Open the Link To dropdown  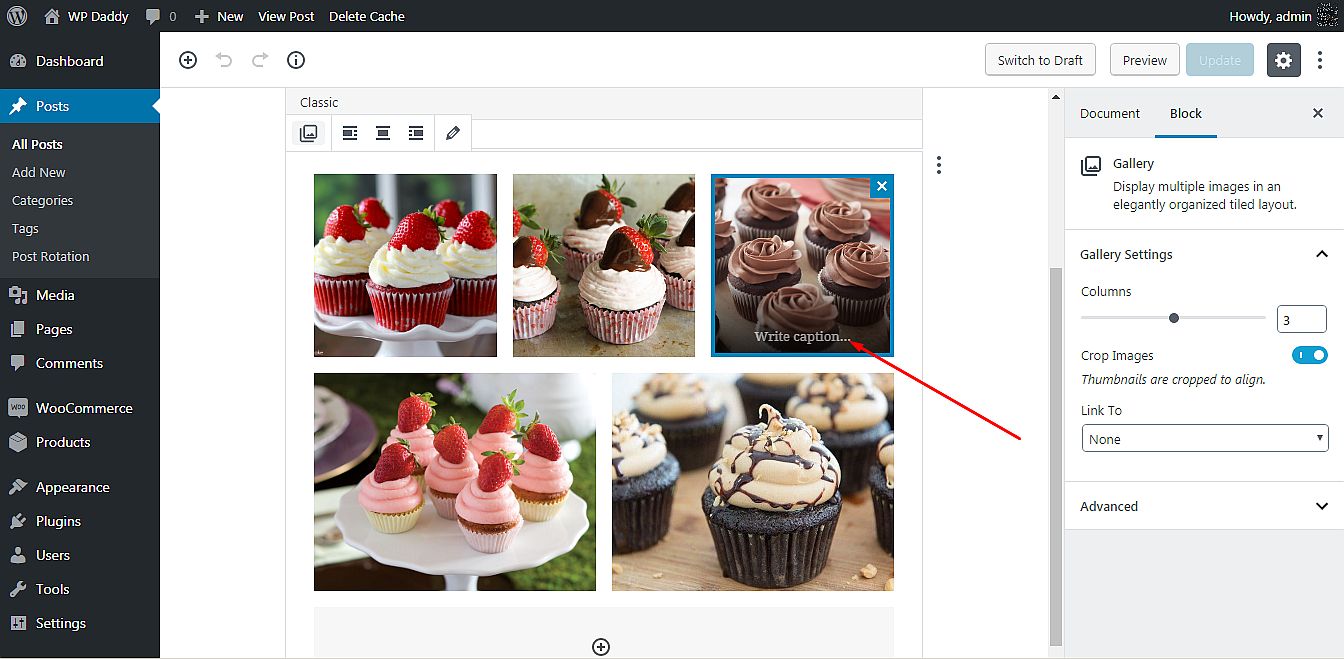(x=1205, y=439)
